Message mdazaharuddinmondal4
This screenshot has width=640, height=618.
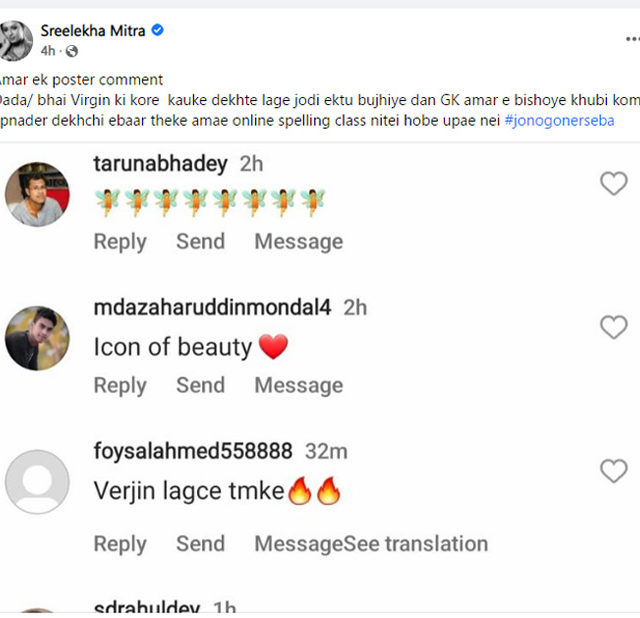pos(298,385)
